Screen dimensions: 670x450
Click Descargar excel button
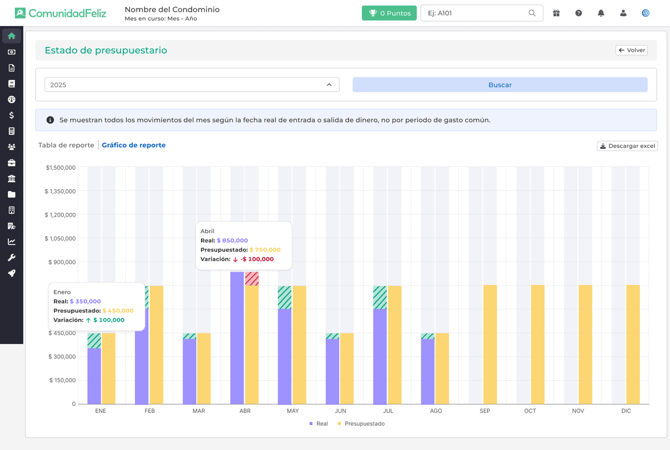(x=628, y=146)
